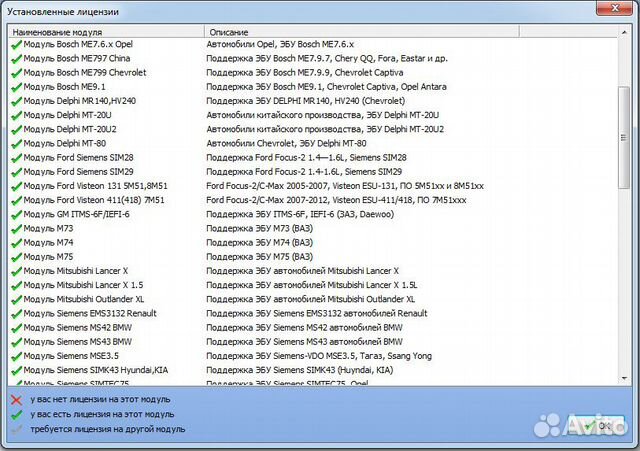Click legend text у вас нет лицензии на этот модуль
This screenshot has width=640, height=451.
pyautogui.click(x=100, y=400)
